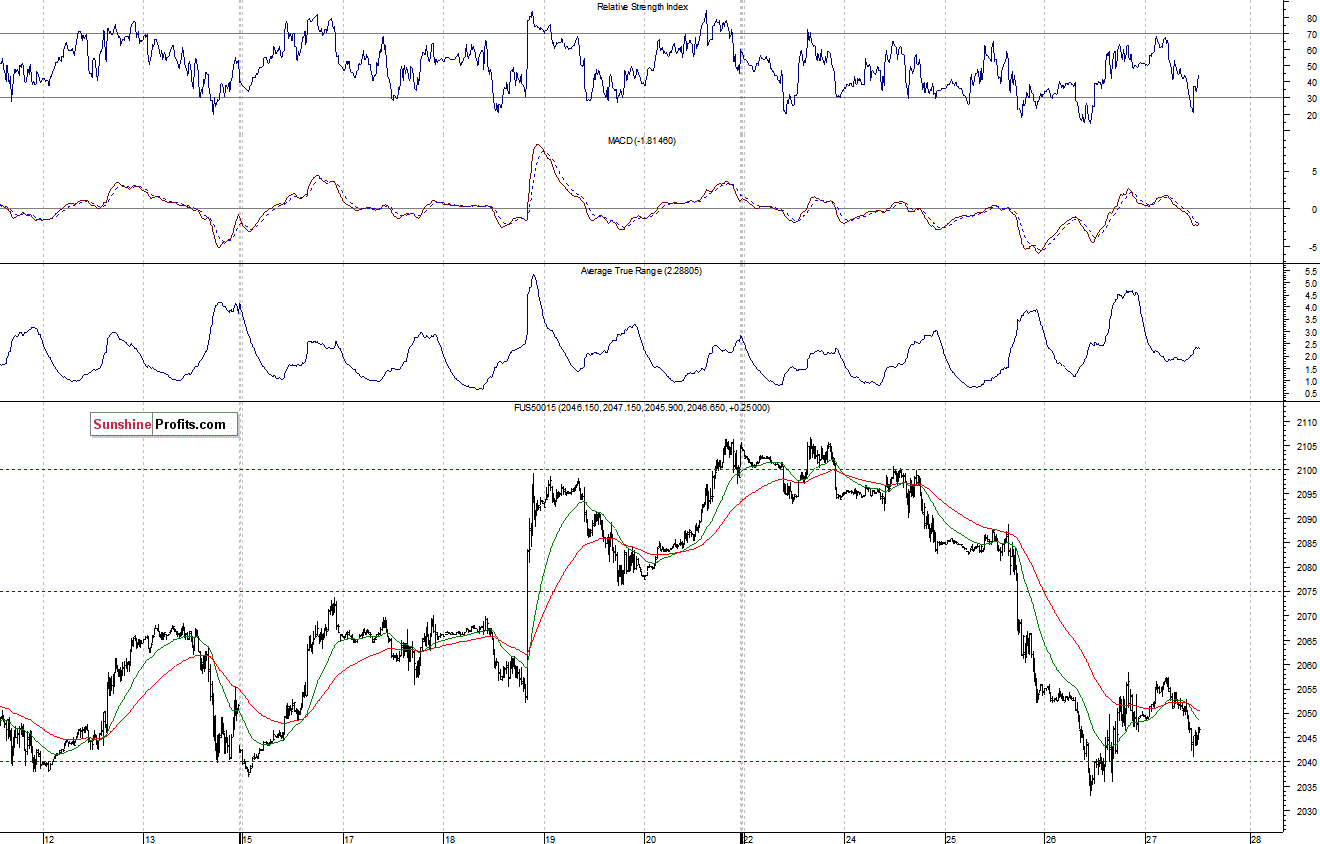
Task: Click the 3.5 label on ATR scale
Action: [x=1309, y=320]
